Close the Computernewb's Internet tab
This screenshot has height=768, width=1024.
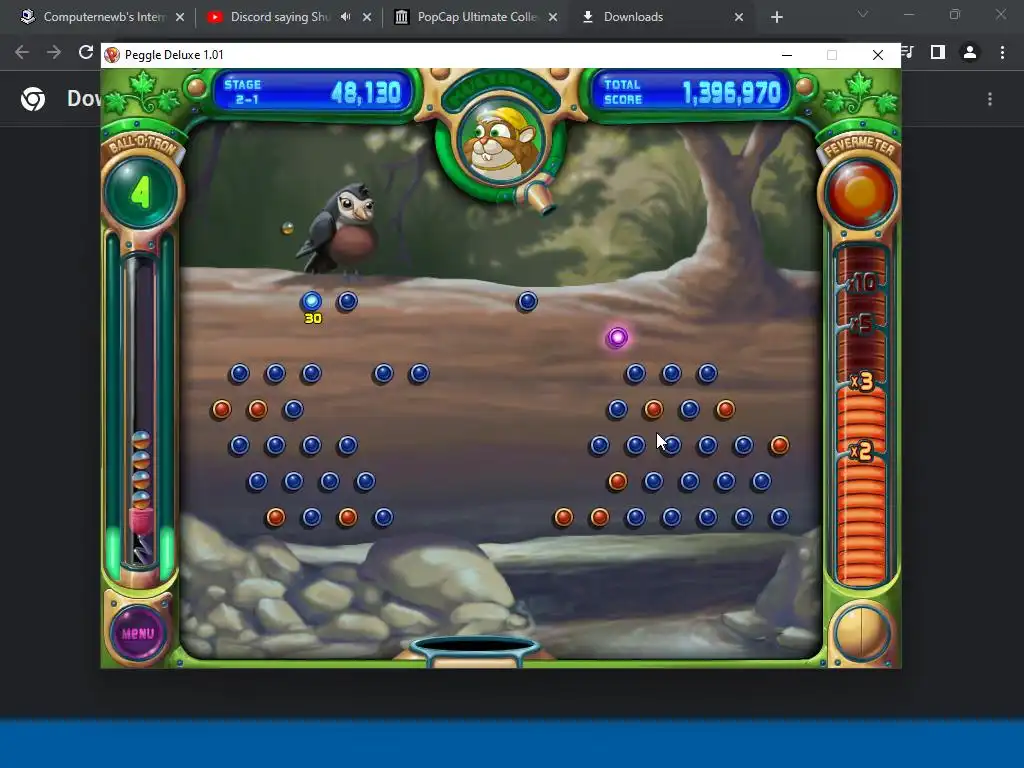[x=180, y=18]
